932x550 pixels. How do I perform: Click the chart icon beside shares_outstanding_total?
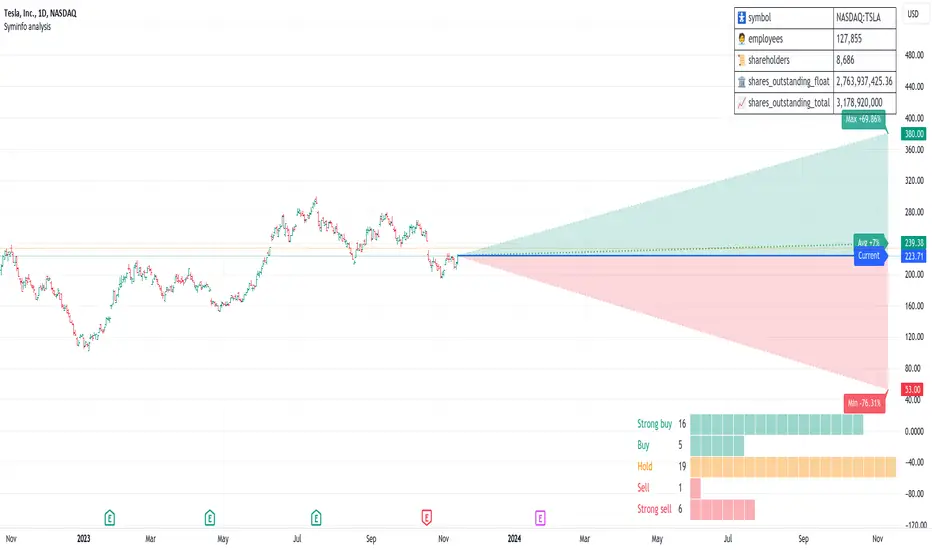[x=741, y=103]
